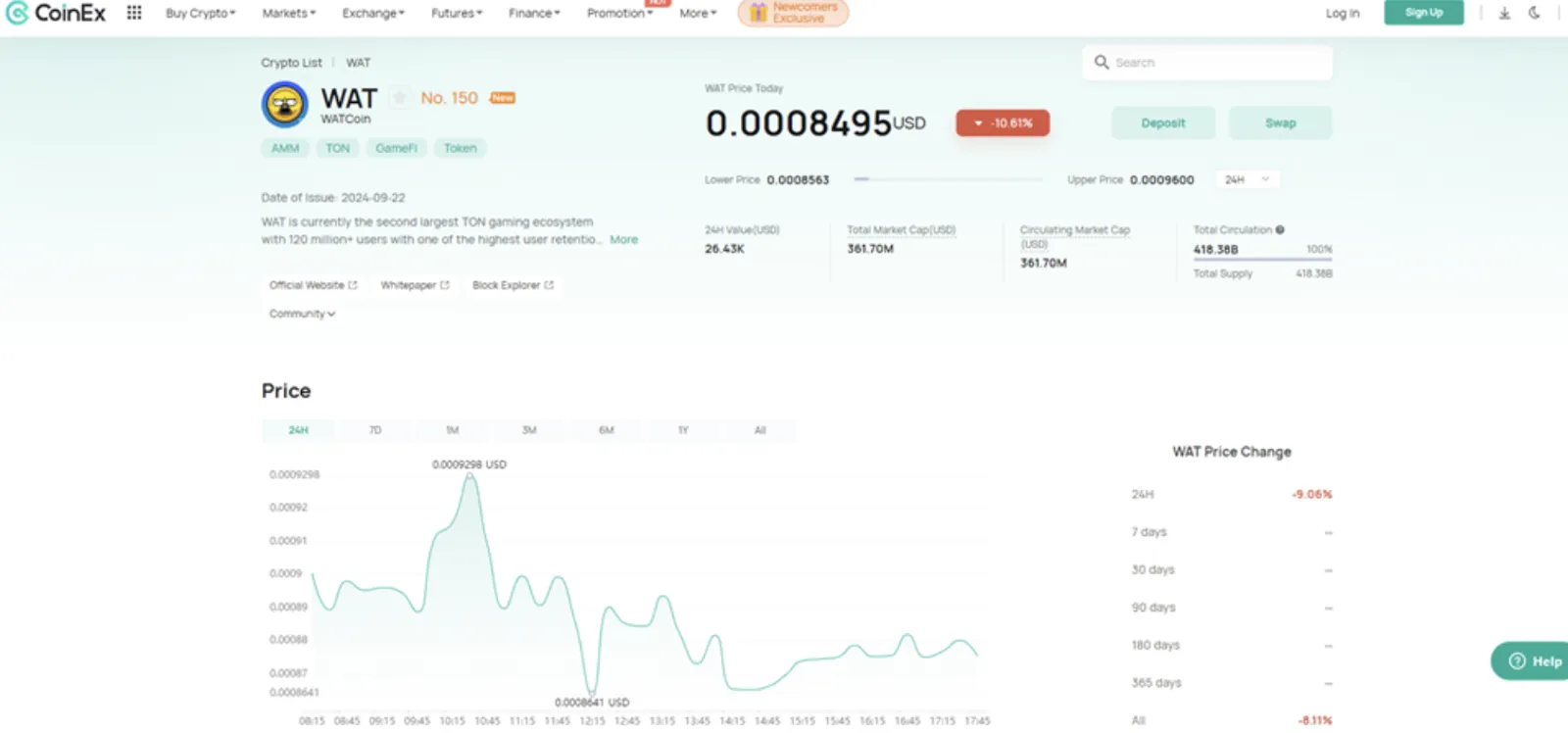Viewport: 1568px width, 733px height.
Task: Open the 24H price range dropdown
Action: click(x=1248, y=179)
